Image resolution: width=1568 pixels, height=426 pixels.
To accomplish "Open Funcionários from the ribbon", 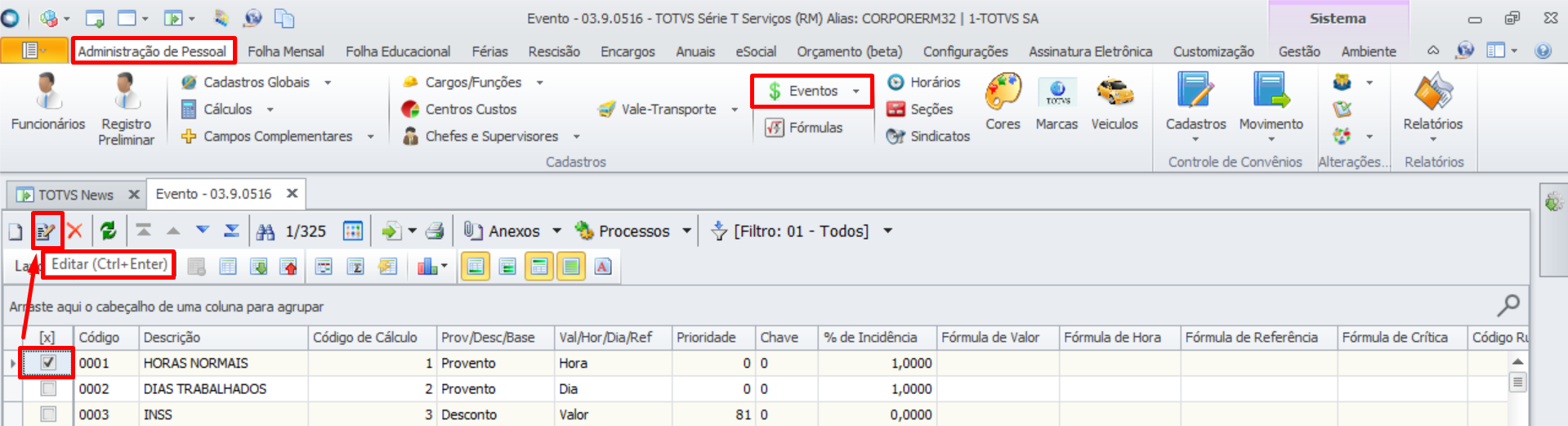I will pyautogui.click(x=48, y=101).
